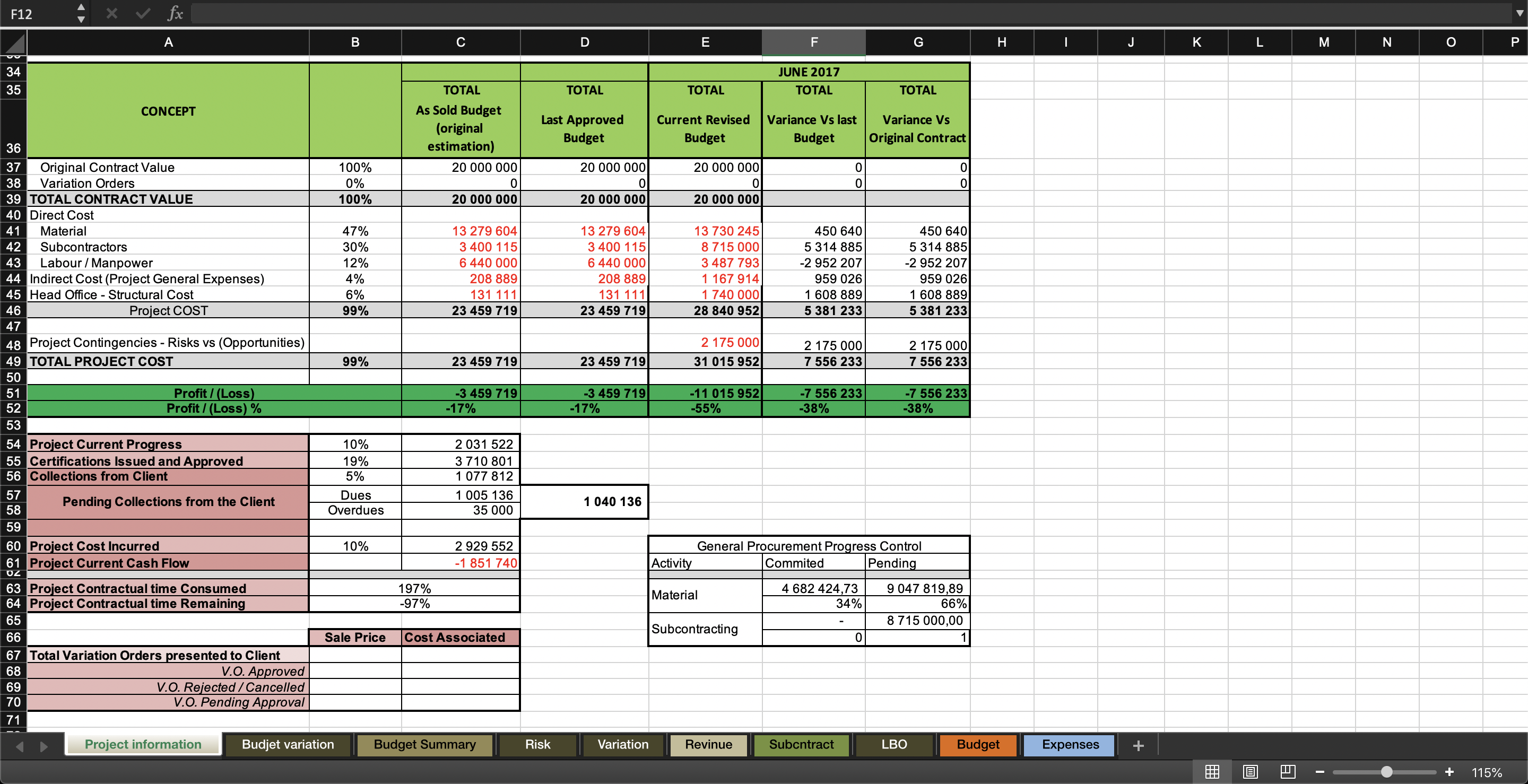Open the Project information sheet tab
1528x784 pixels.
click(143, 744)
